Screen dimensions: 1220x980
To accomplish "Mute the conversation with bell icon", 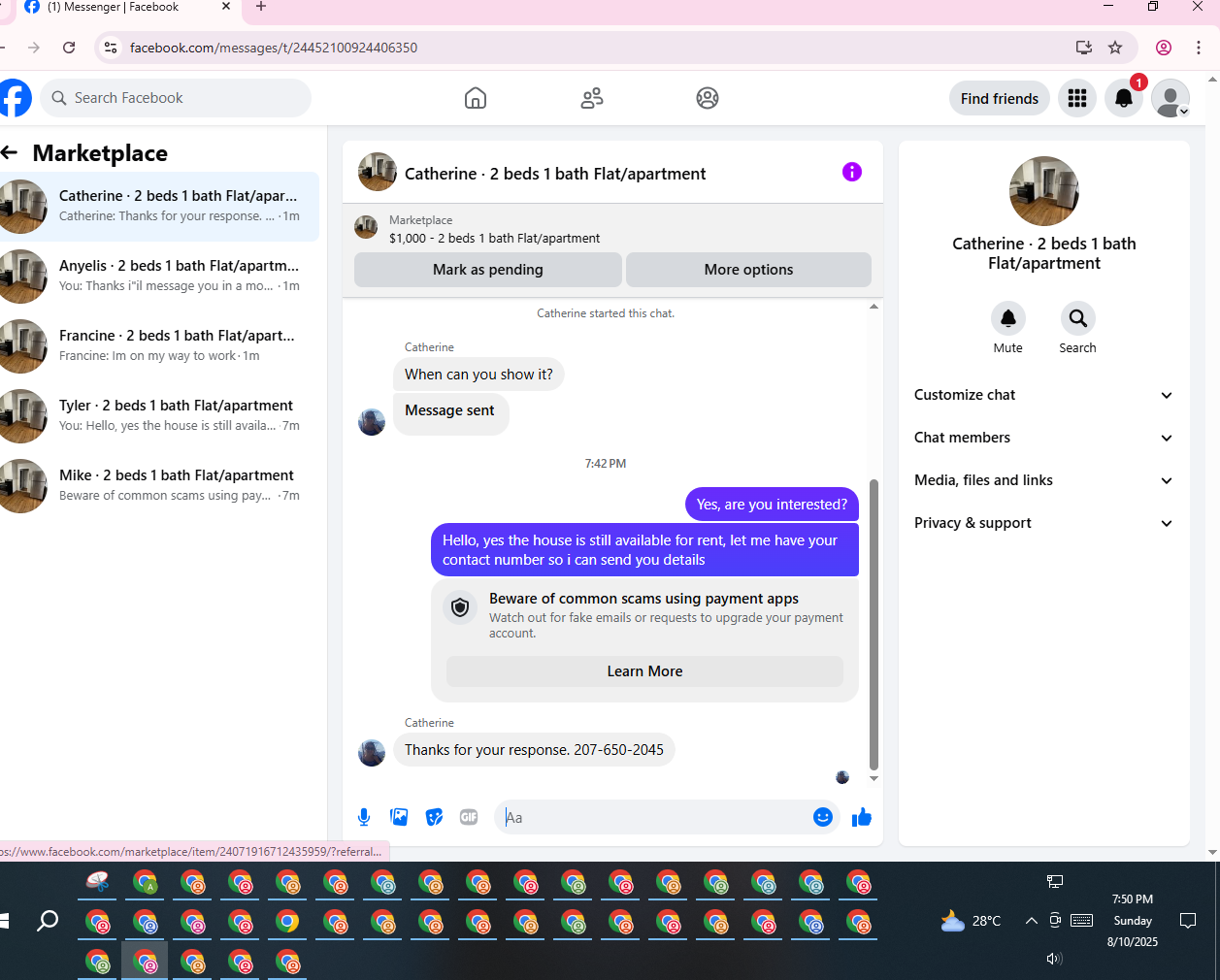I will [1008, 318].
